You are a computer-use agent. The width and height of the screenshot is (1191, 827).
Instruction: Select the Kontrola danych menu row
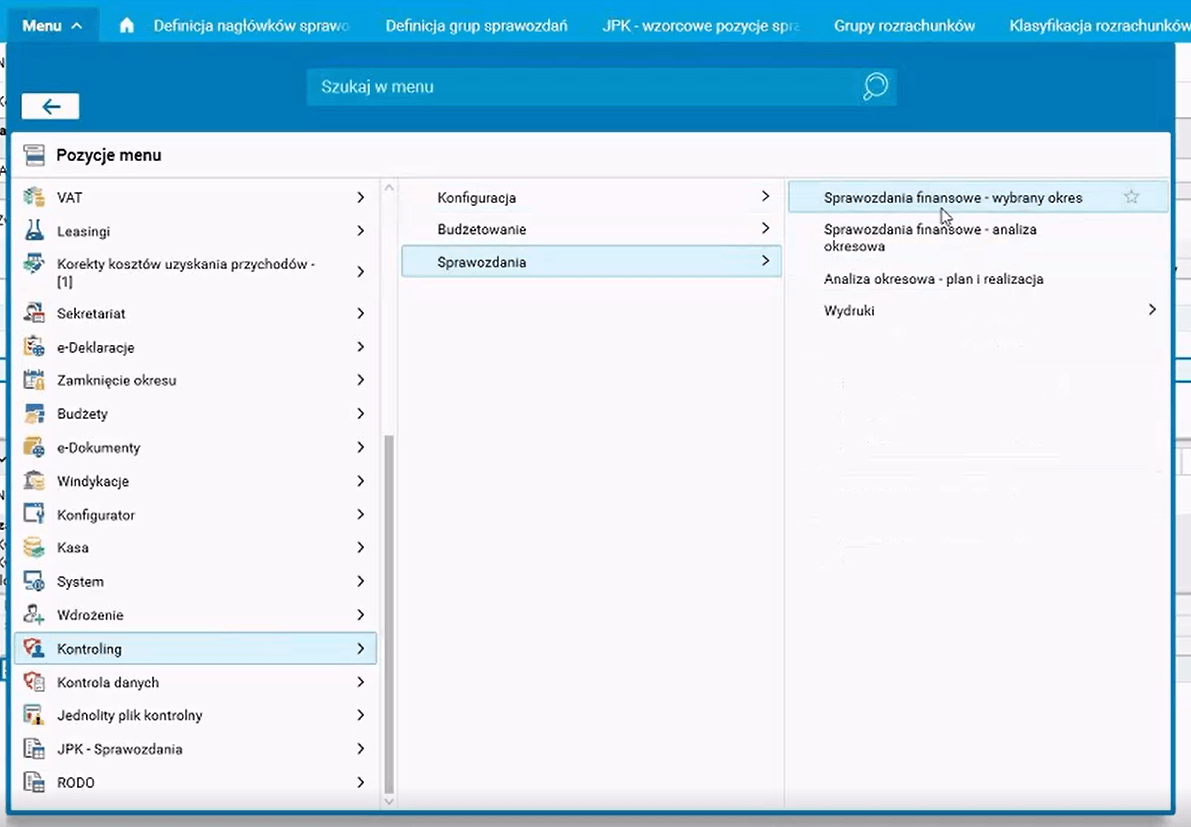click(195, 682)
